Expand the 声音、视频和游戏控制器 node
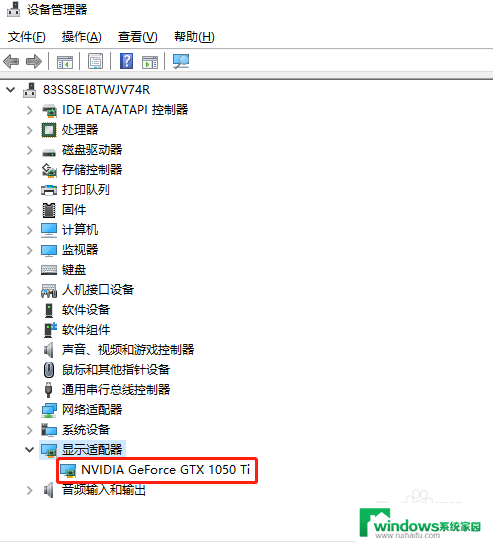 (x=30, y=350)
